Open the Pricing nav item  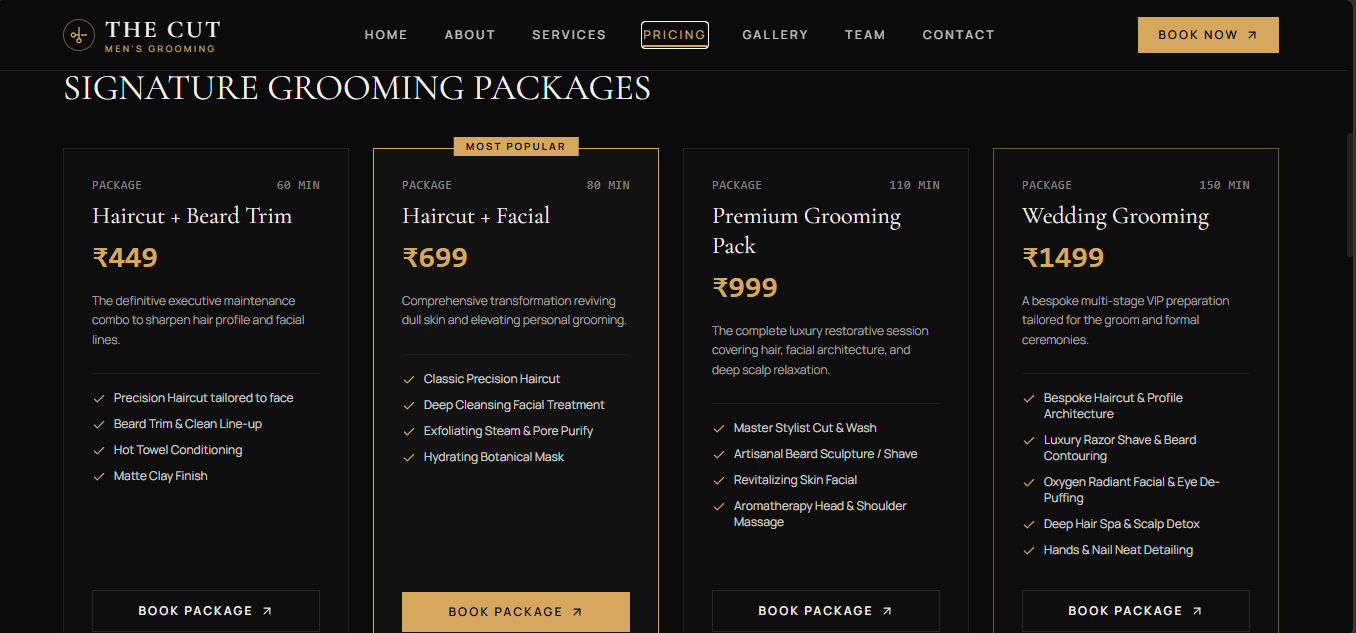coord(675,35)
